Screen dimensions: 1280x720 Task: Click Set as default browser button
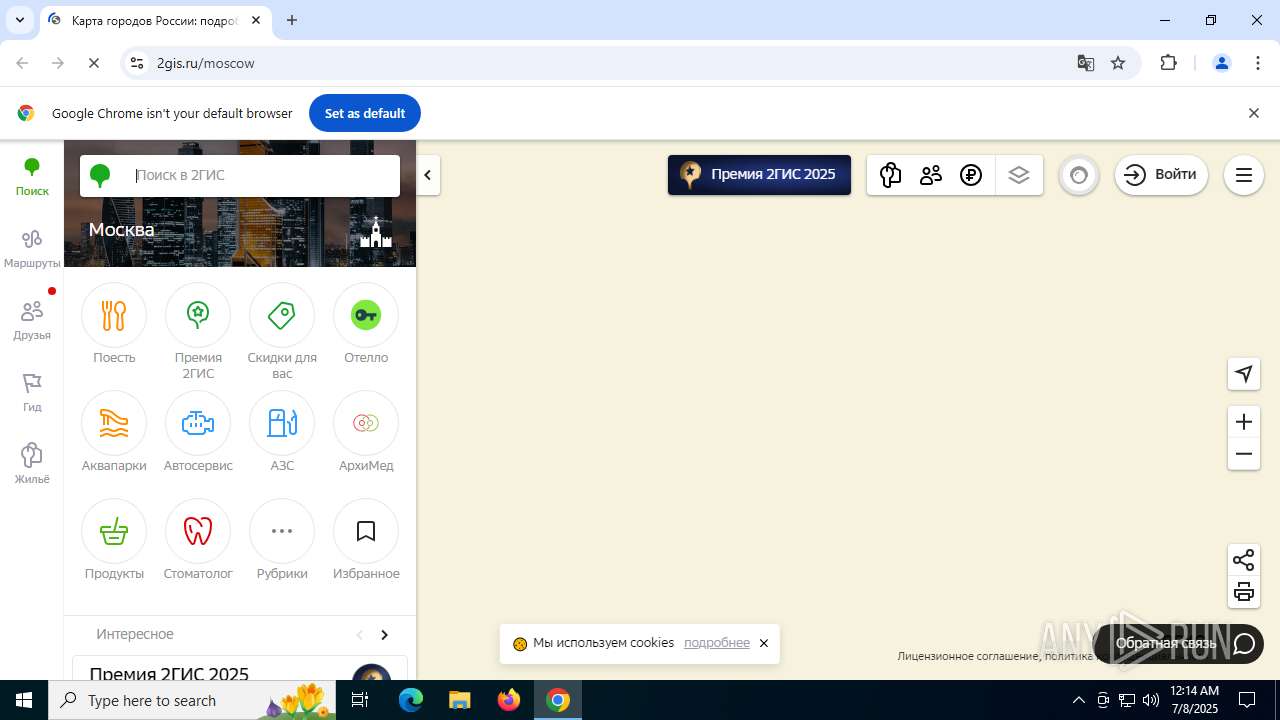click(365, 113)
